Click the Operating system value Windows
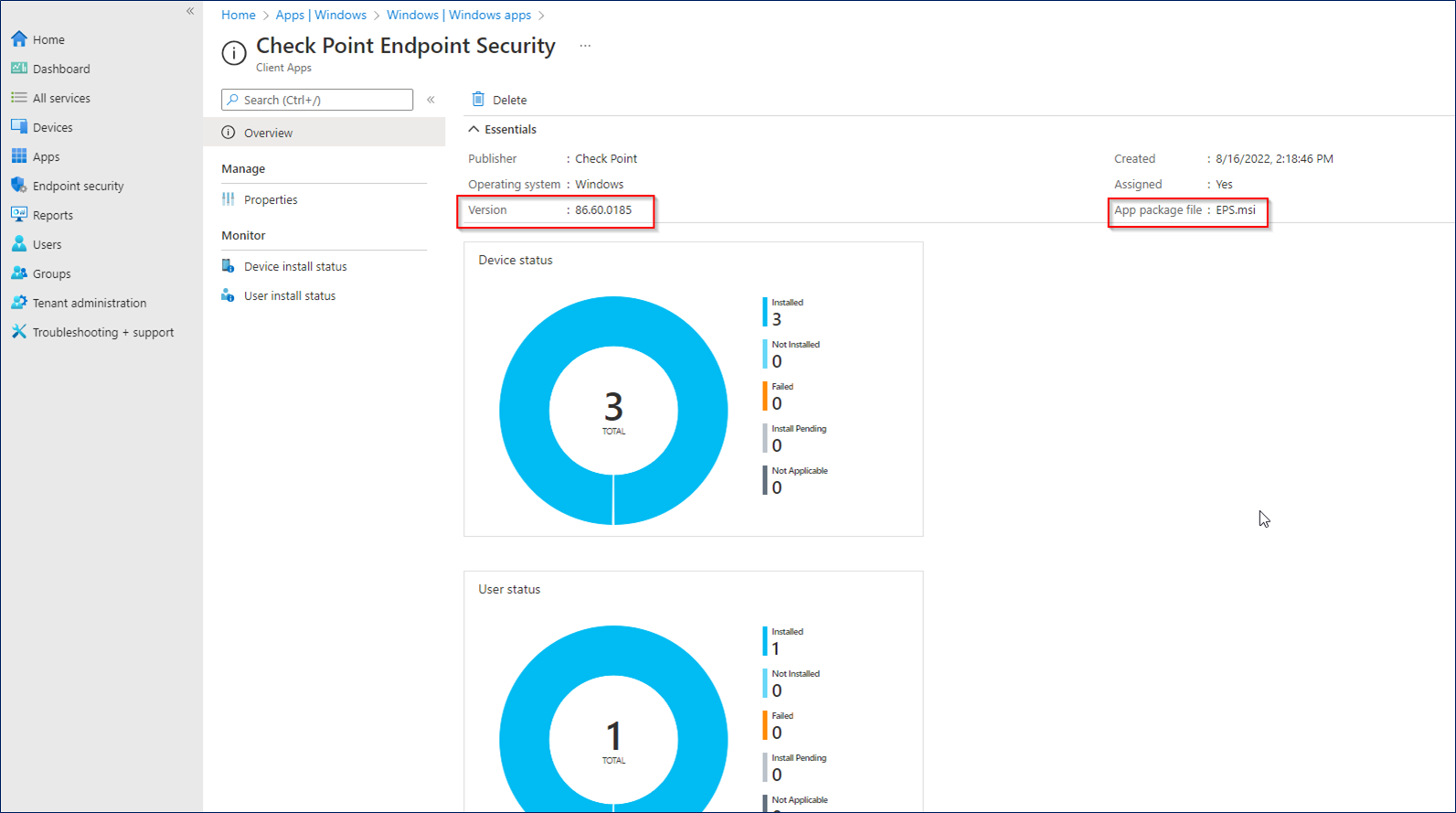1456x813 pixels. click(x=599, y=184)
